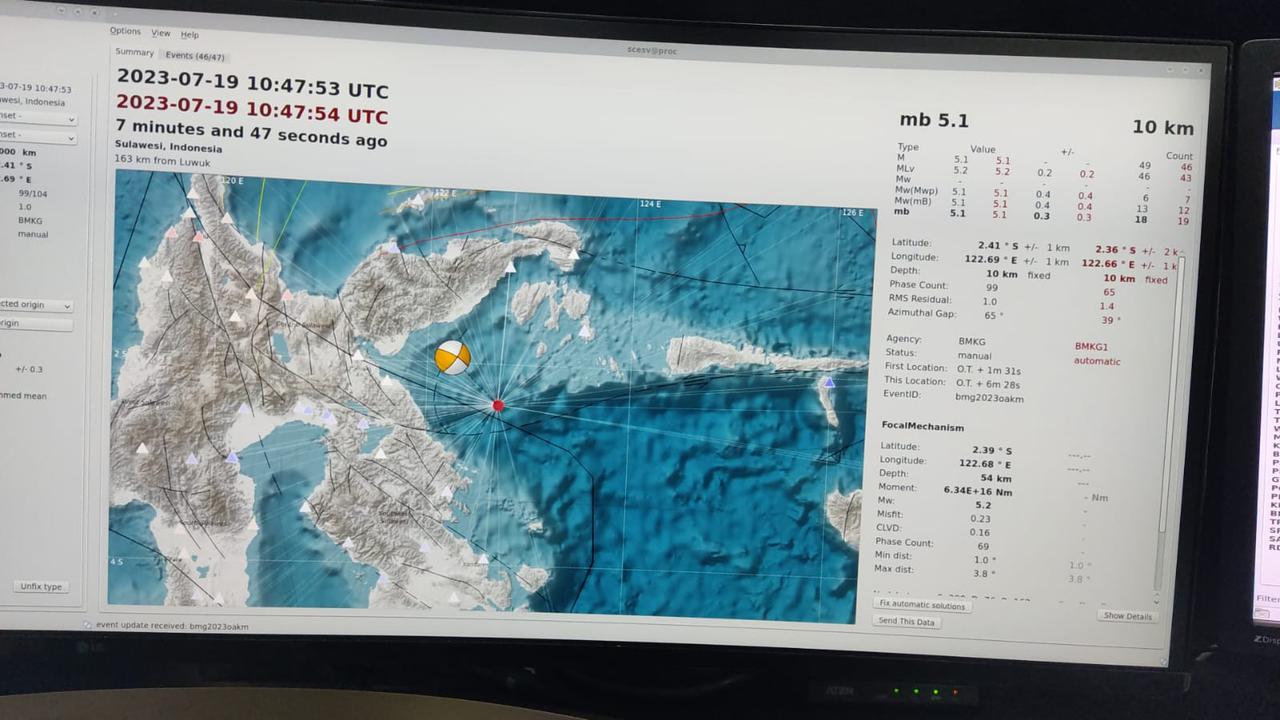This screenshot has height=720, width=1280.
Task: Click the Unfix type button
Action: [40, 586]
